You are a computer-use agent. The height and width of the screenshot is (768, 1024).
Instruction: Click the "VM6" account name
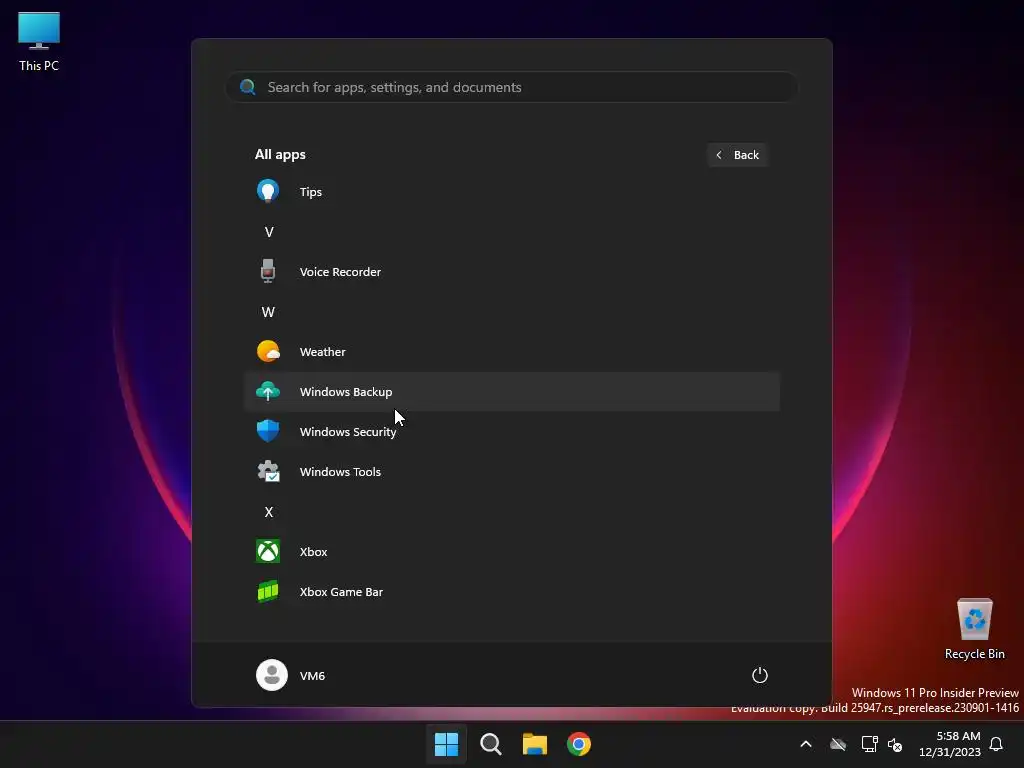(312, 676)
